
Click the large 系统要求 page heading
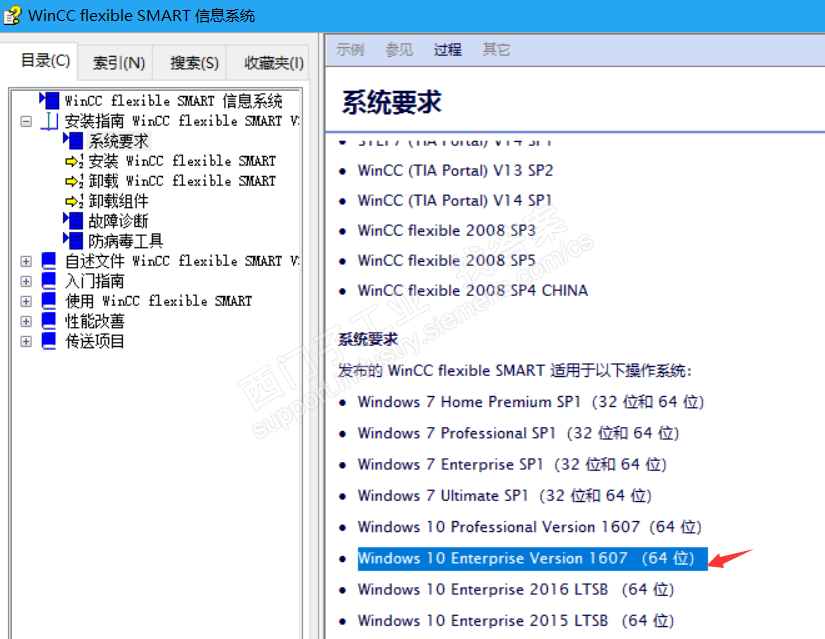392,102
